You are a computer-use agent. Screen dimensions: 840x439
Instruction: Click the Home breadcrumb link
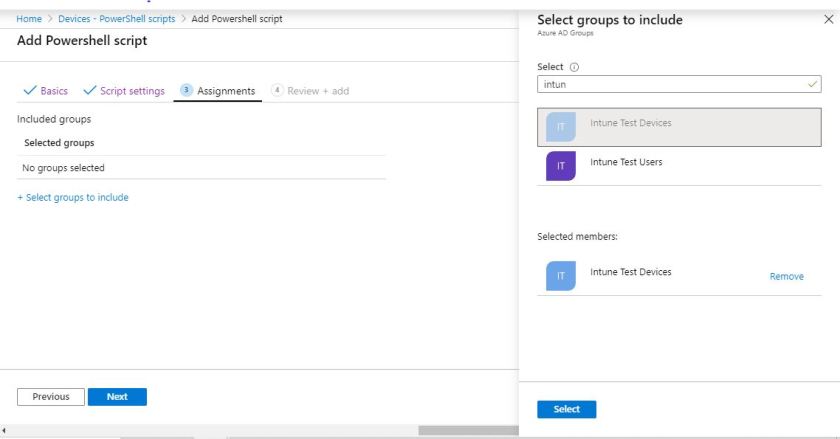pyautogui.click(x=29, y=19)
